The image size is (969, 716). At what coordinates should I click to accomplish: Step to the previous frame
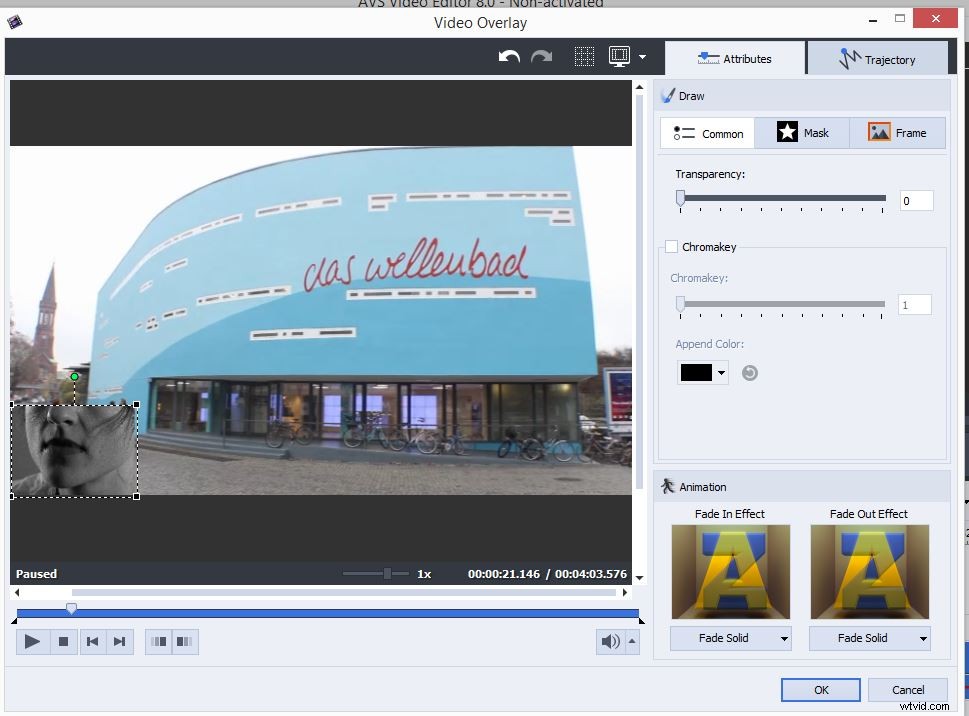(93, 641)
